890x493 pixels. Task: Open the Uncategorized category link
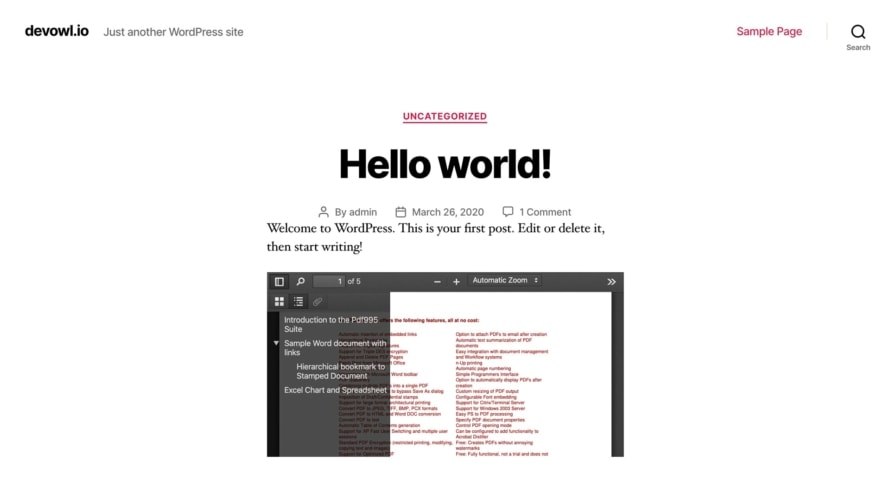445,116
